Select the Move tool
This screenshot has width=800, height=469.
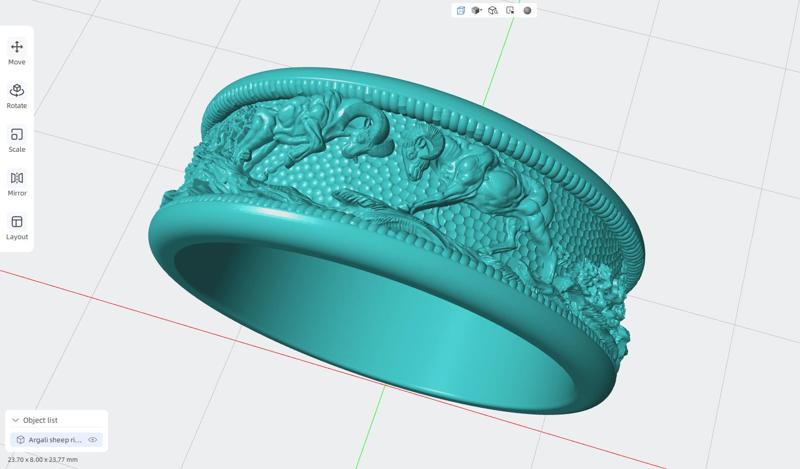click(17, 53)
